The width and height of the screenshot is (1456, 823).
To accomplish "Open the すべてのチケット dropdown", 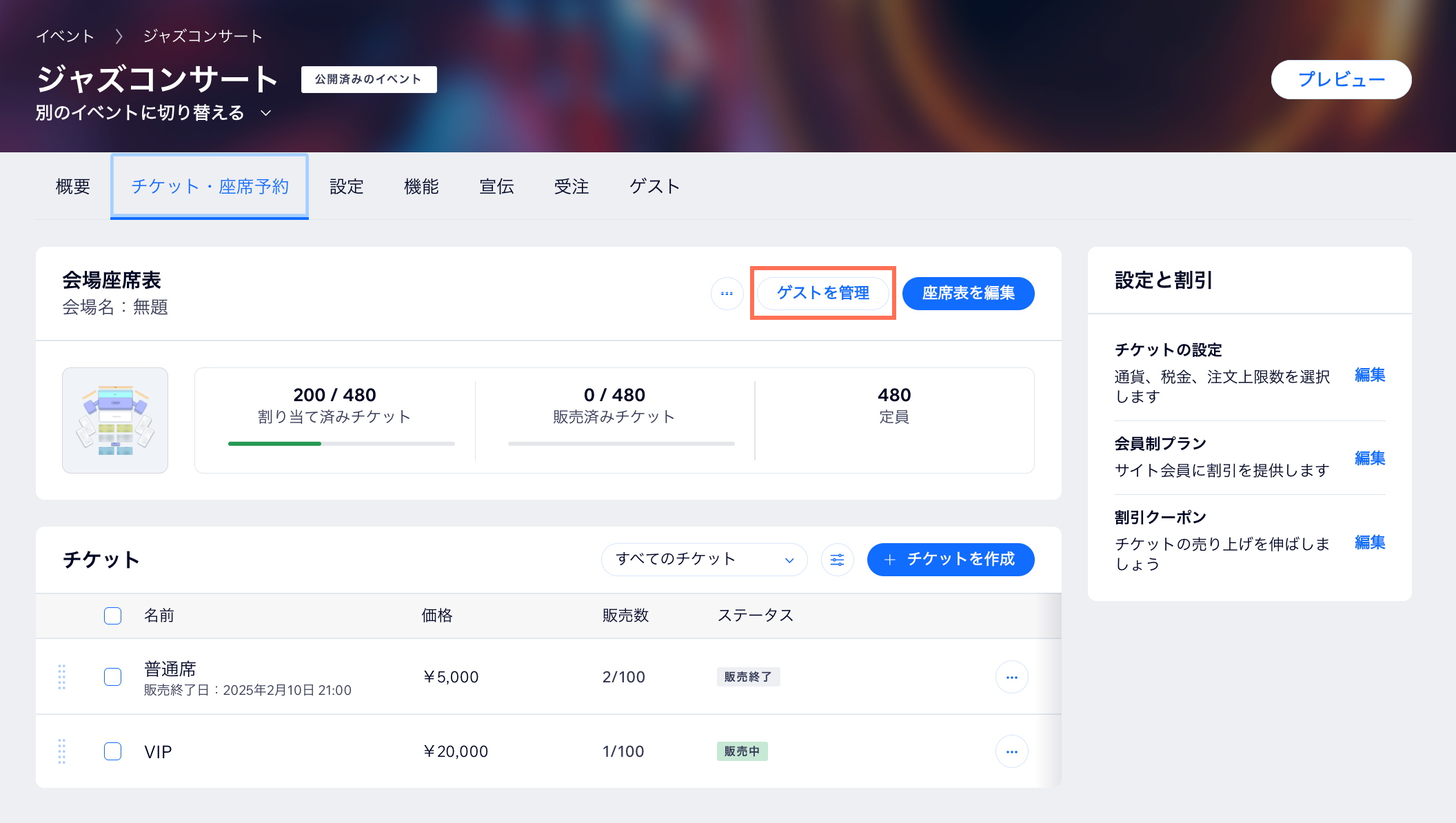I will pos(703,559).
